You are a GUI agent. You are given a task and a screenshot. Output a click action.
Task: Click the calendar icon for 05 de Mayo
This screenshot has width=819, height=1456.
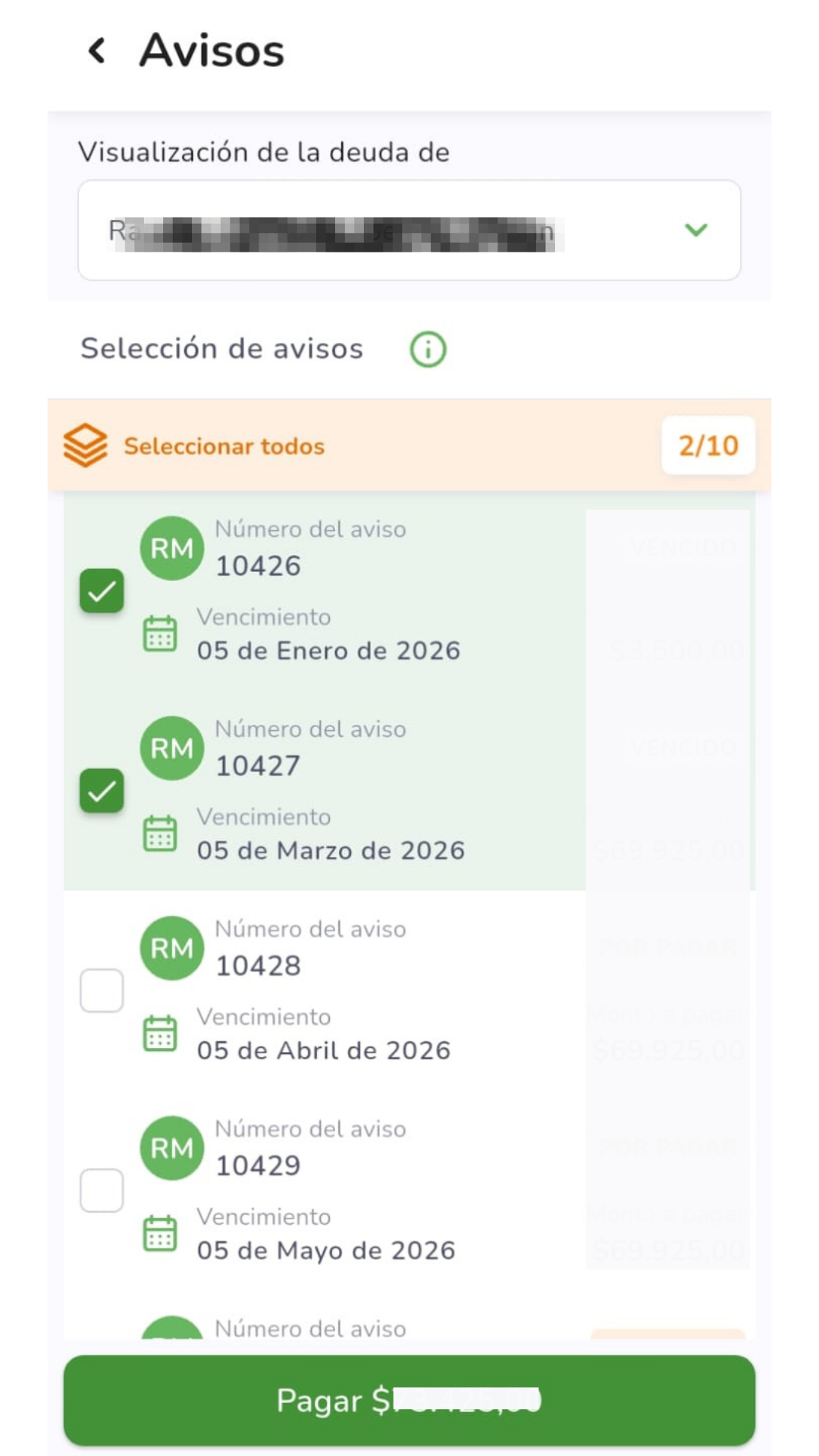tap(160, 1234)
